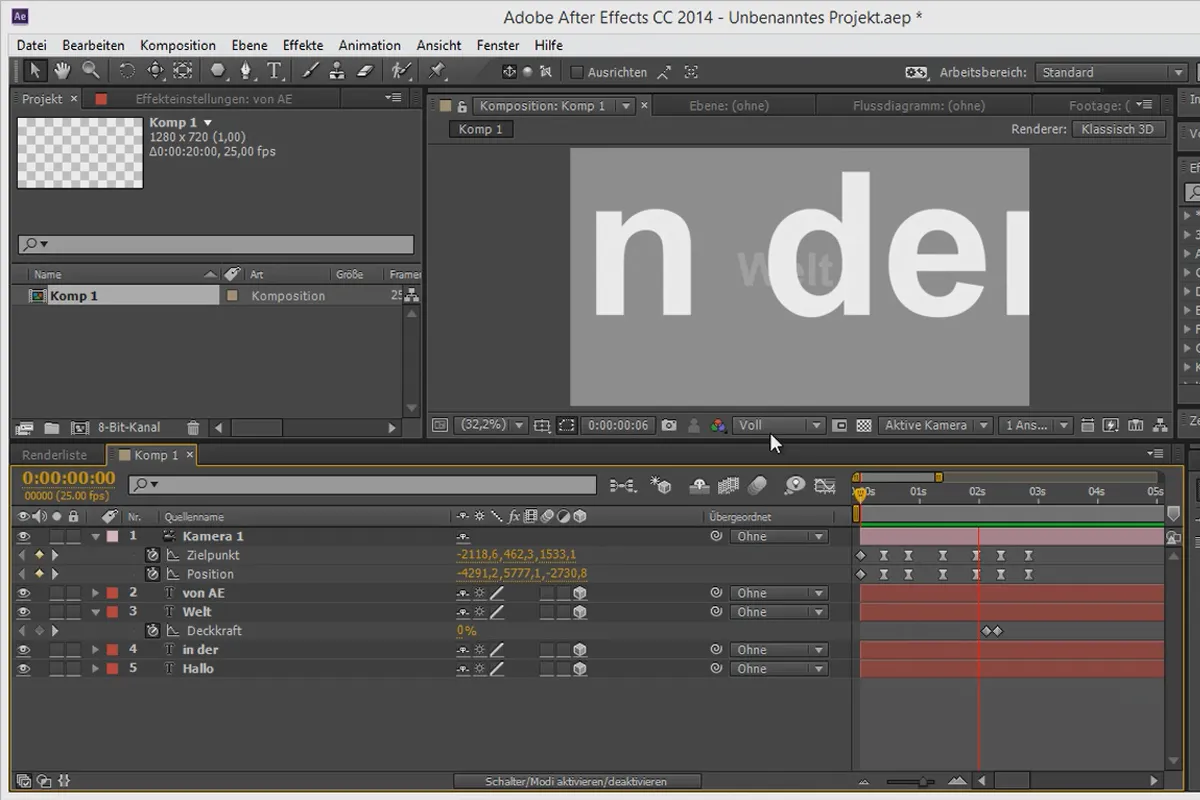Select the Horizontal Type tool

(274, 71)
